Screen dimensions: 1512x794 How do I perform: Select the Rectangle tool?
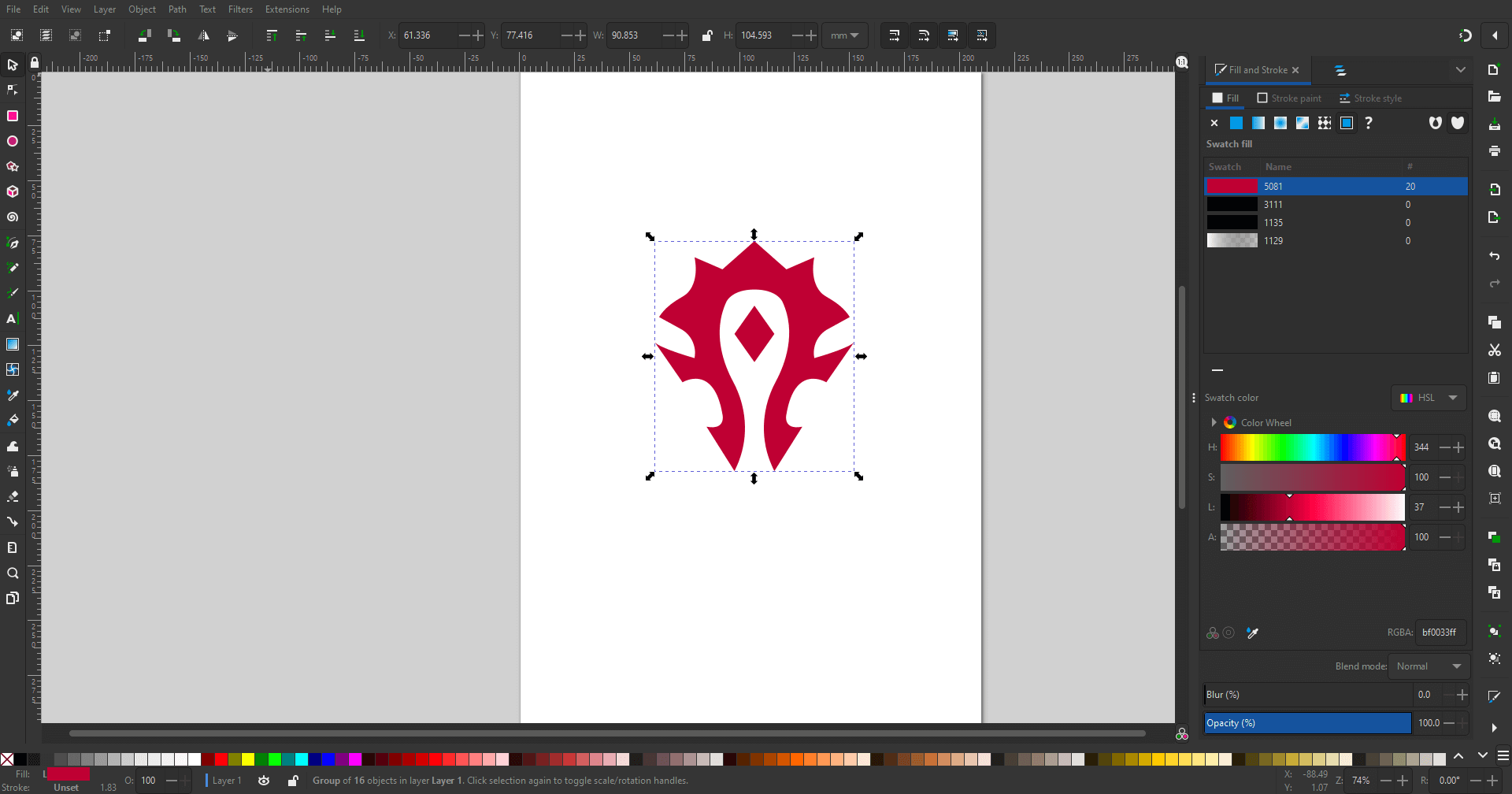13,116
